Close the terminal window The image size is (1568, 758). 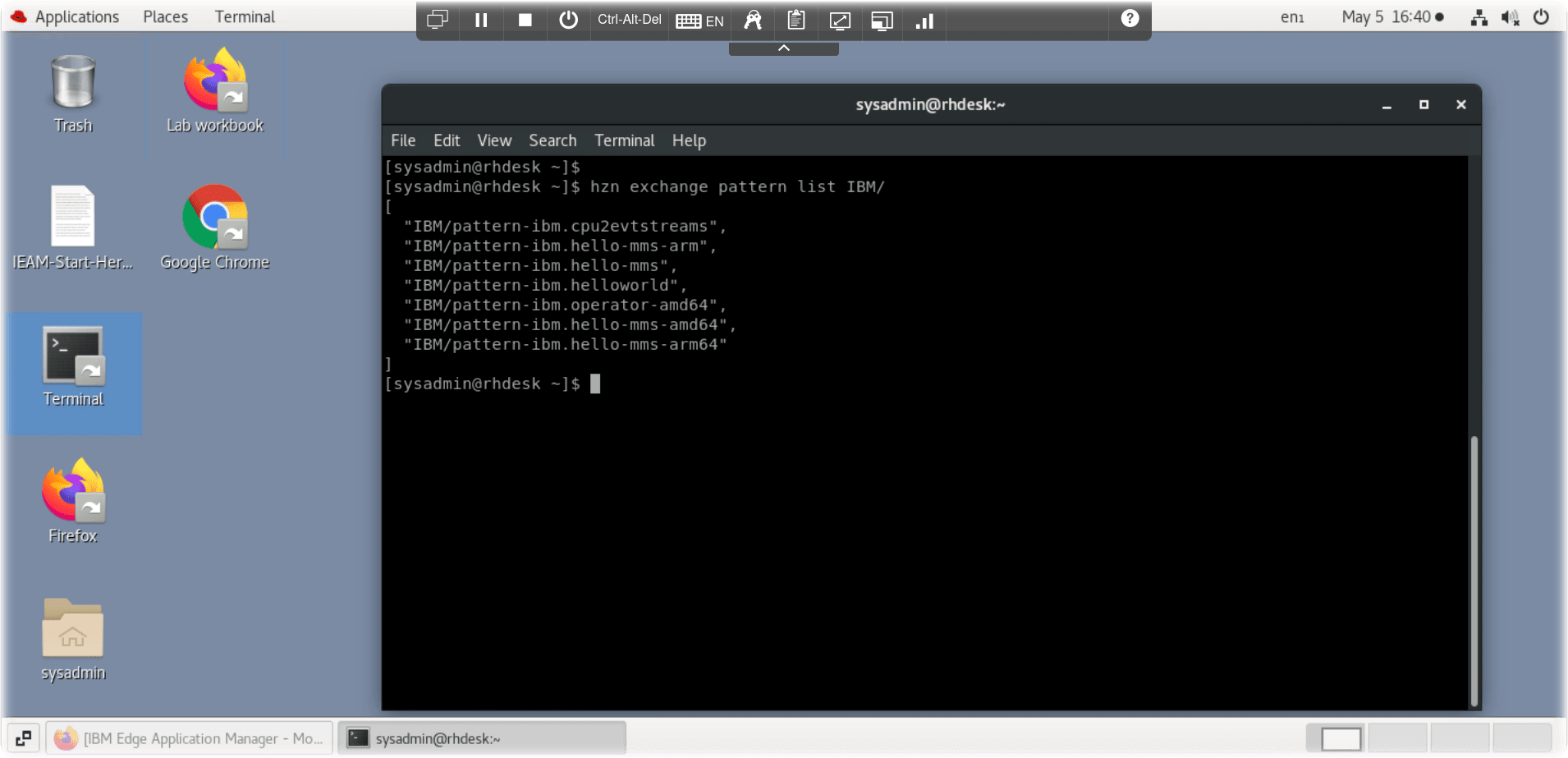pos(1460,104)
